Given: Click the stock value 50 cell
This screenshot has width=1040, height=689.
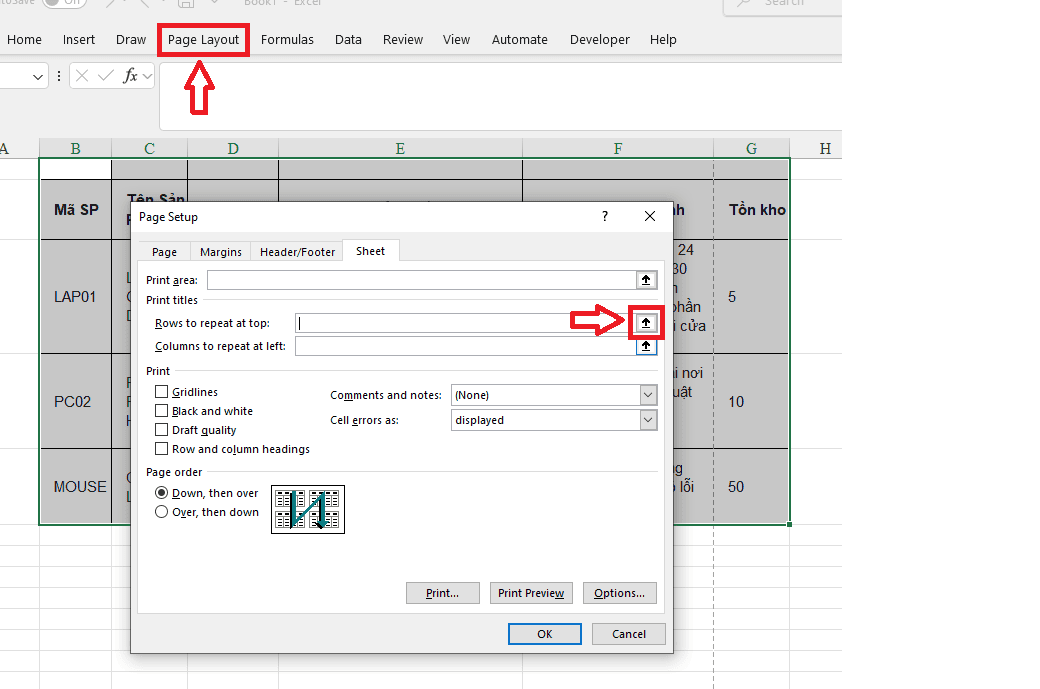Looking at the screenshot, I should tap(751, 487).
